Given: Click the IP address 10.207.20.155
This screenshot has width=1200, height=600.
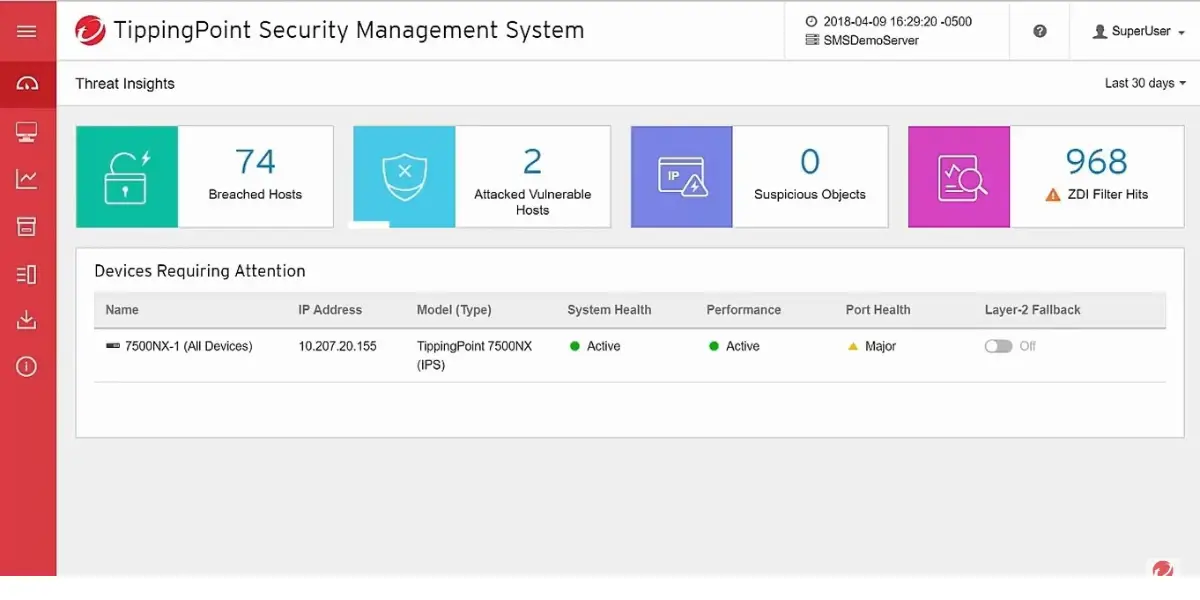Looking at the screenshot, I should pyautogui.click(x=337, y=346).
